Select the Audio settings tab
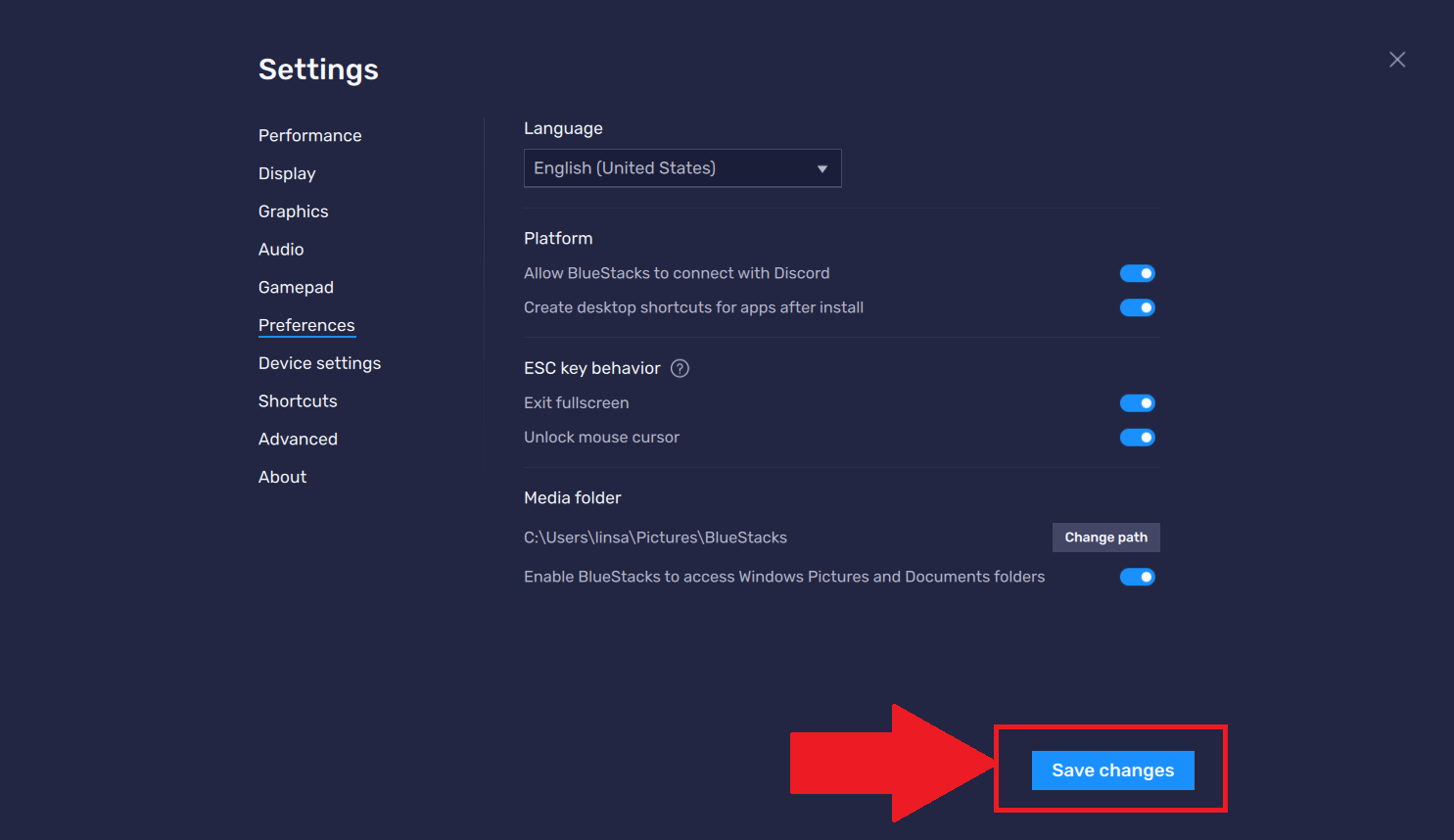1454x840 pixels. click(x=281, y=250)
